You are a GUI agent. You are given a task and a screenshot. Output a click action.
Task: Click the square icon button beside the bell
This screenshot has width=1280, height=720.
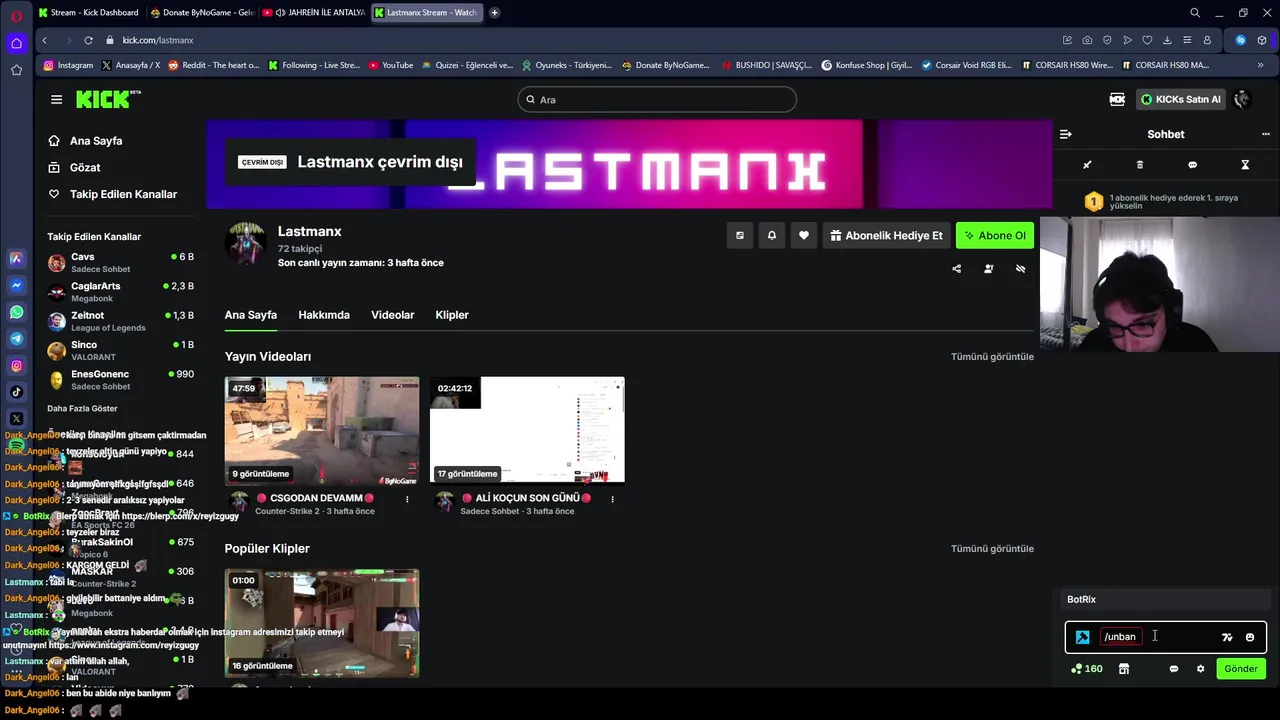(x=739, y=235)
